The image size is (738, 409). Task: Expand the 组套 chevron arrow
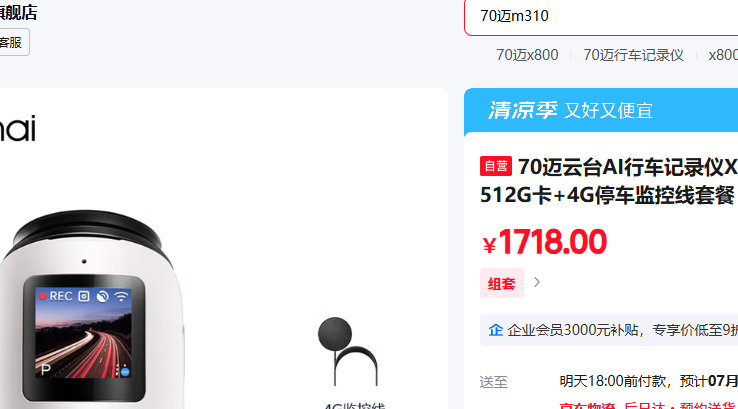tap(537, 282)
